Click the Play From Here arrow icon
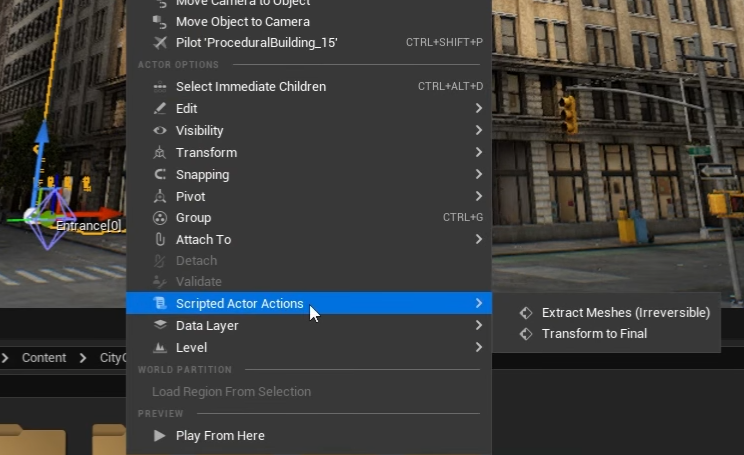 tap(159, 436)
